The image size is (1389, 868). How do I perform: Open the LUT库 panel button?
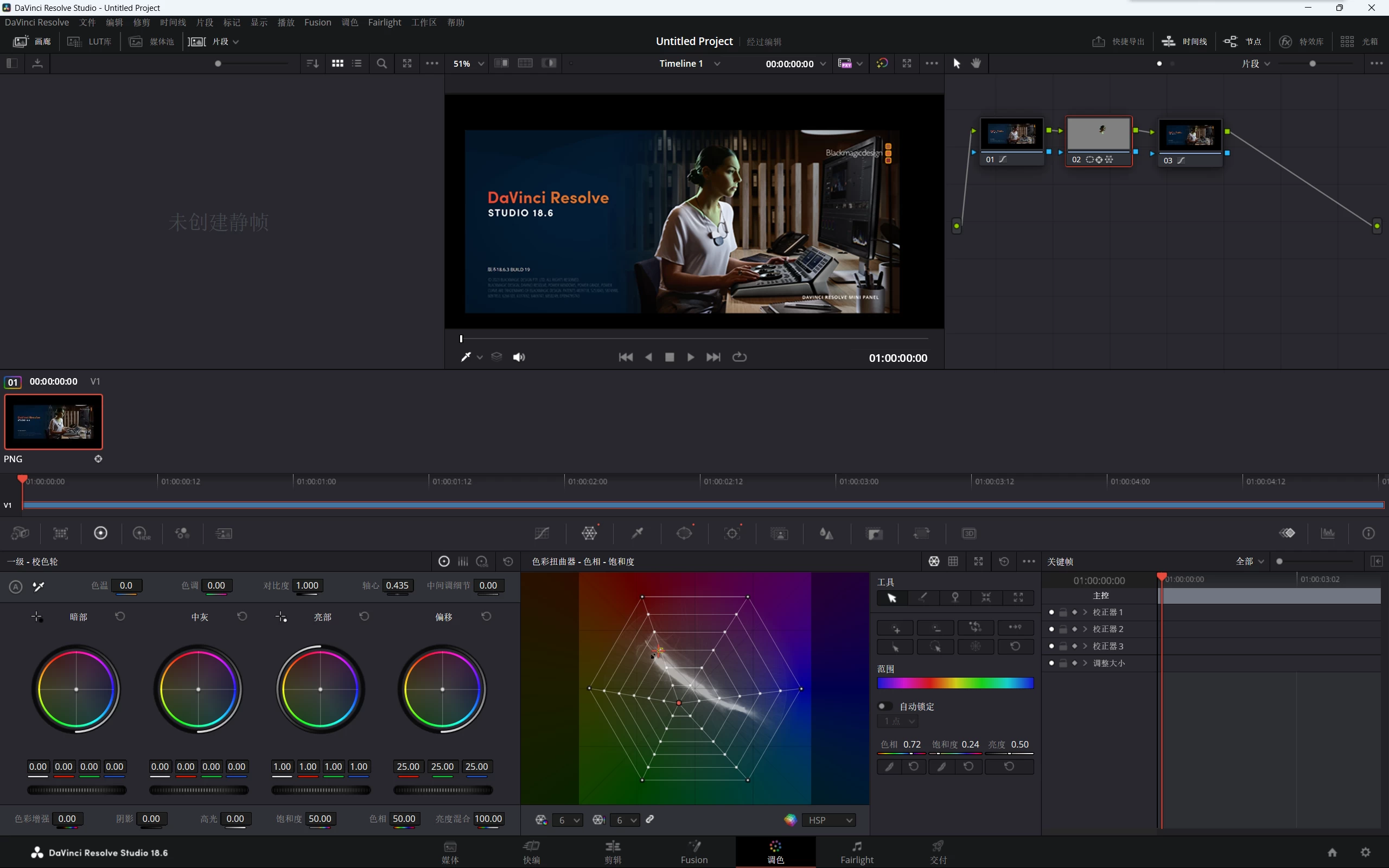[x=90, y=41]
